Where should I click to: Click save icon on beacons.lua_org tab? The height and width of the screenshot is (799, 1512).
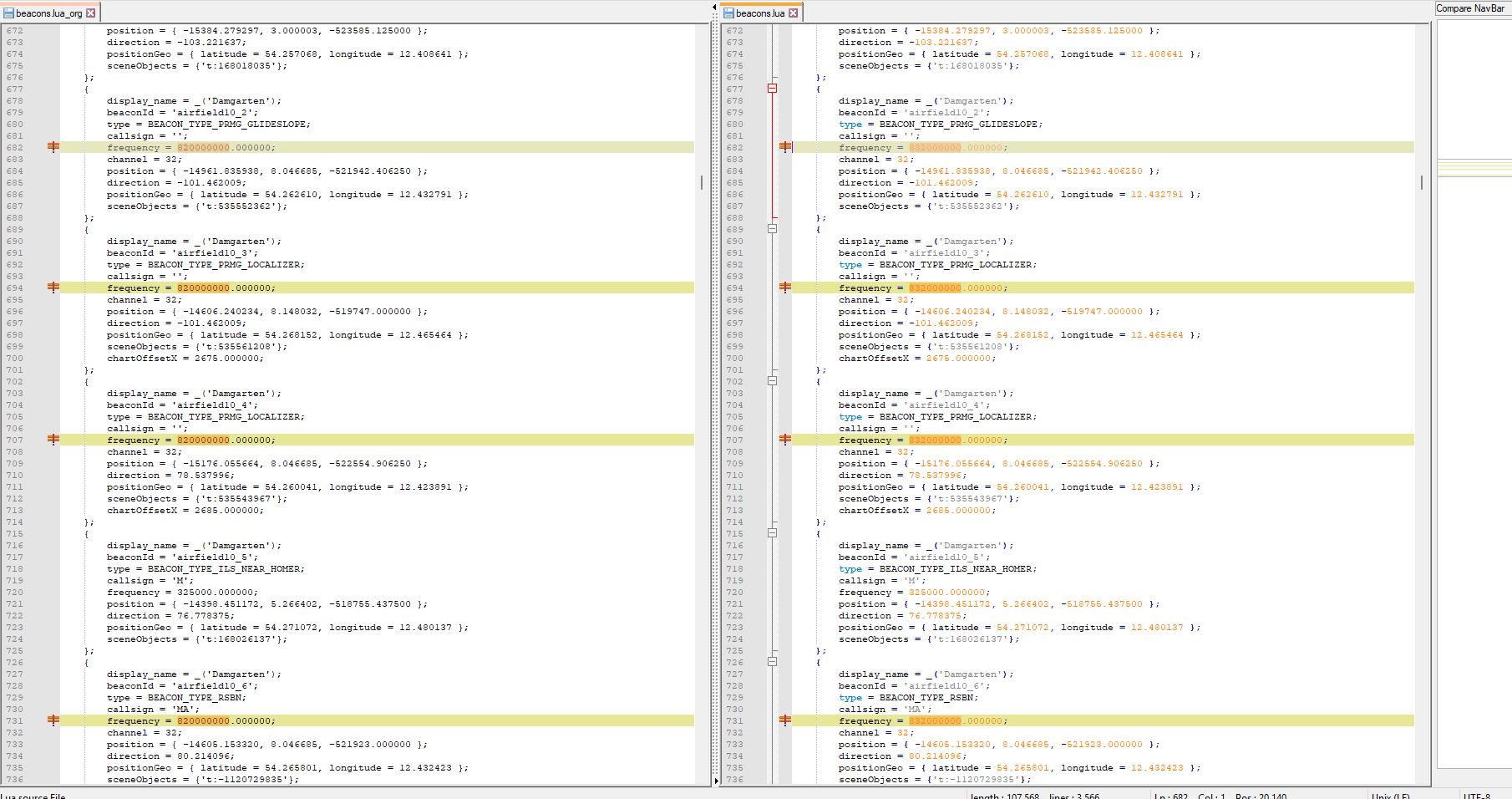(9, 13)
